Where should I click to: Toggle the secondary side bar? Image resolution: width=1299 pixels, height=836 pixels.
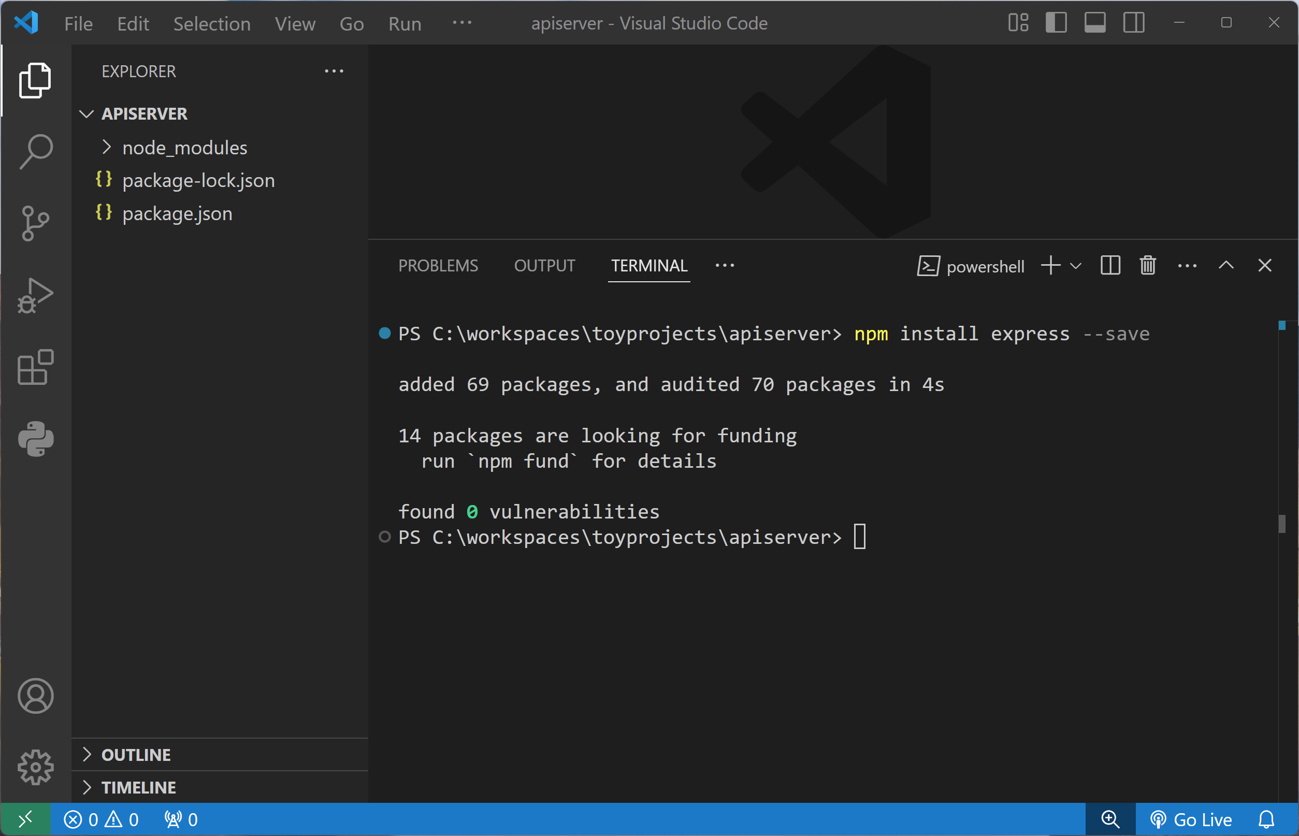click(x=1134, y=22)
